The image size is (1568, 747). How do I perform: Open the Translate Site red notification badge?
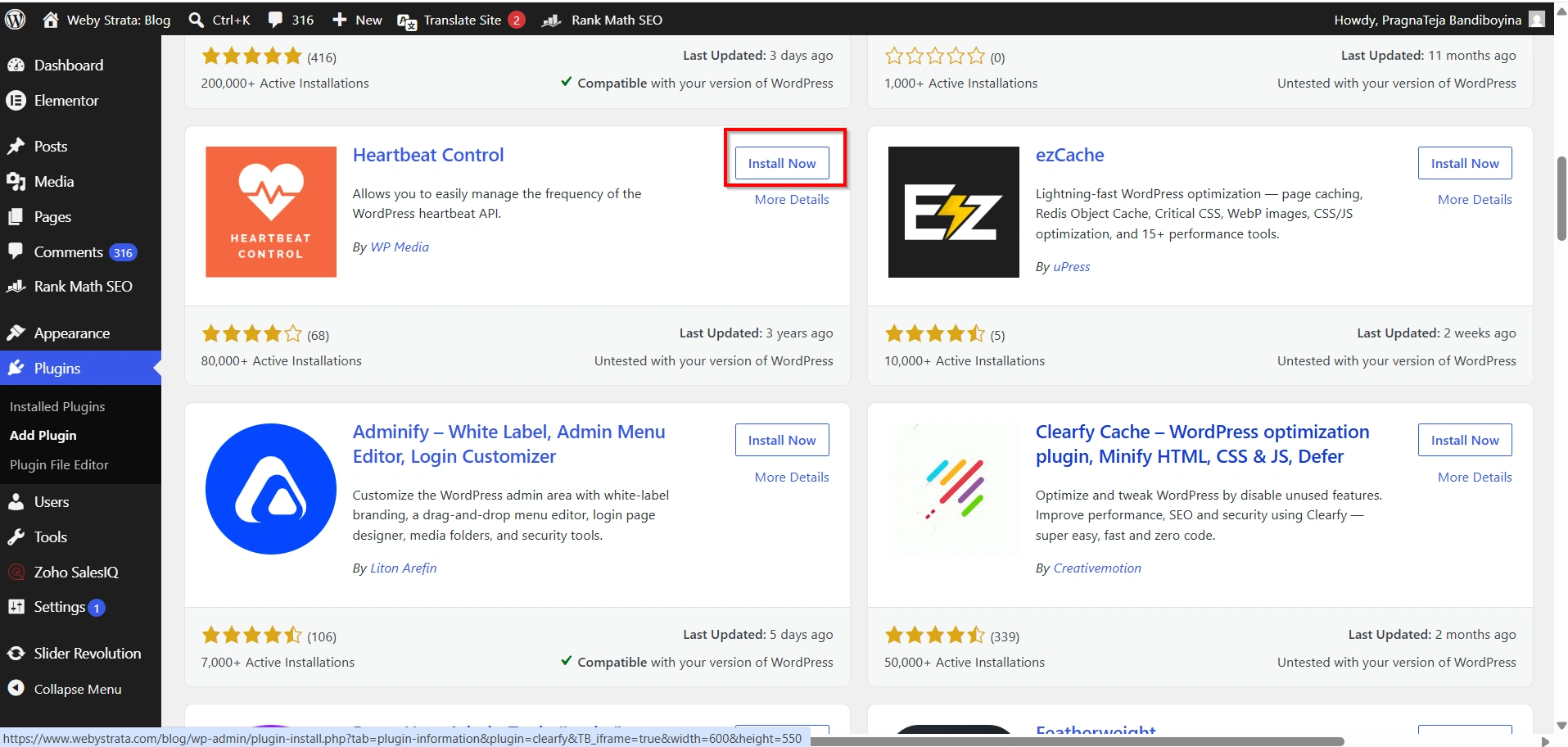point(516,20)
